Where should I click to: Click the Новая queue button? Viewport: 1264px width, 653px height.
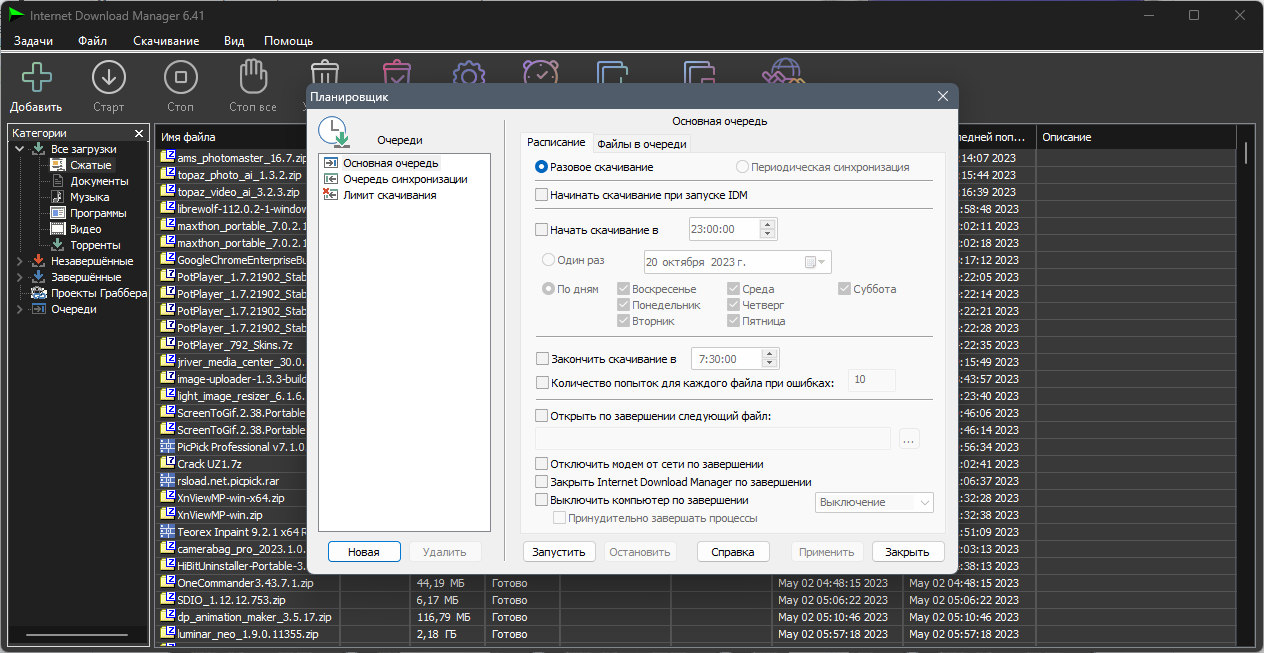(x=364, y=551)
